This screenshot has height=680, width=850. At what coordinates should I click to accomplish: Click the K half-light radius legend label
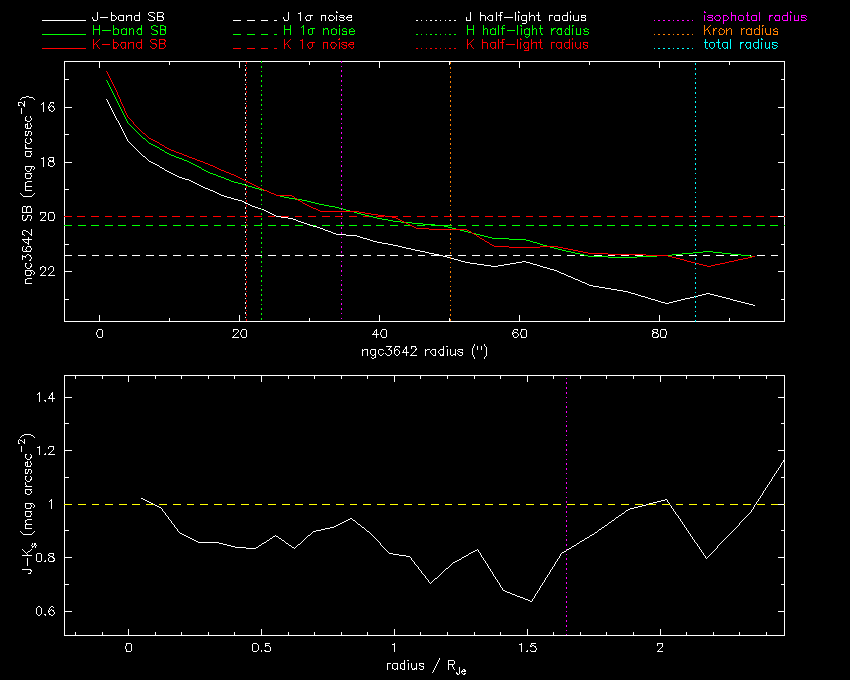click(x=527, y=46)
